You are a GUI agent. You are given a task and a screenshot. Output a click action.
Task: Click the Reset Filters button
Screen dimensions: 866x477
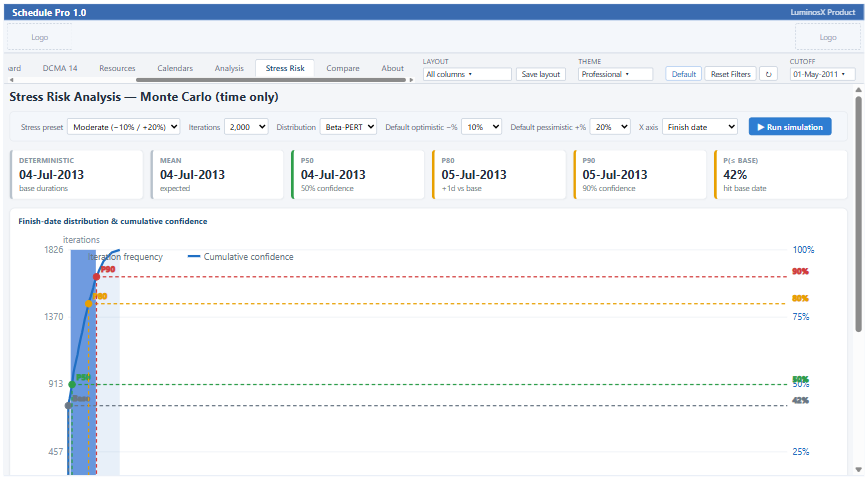point(731,74)
